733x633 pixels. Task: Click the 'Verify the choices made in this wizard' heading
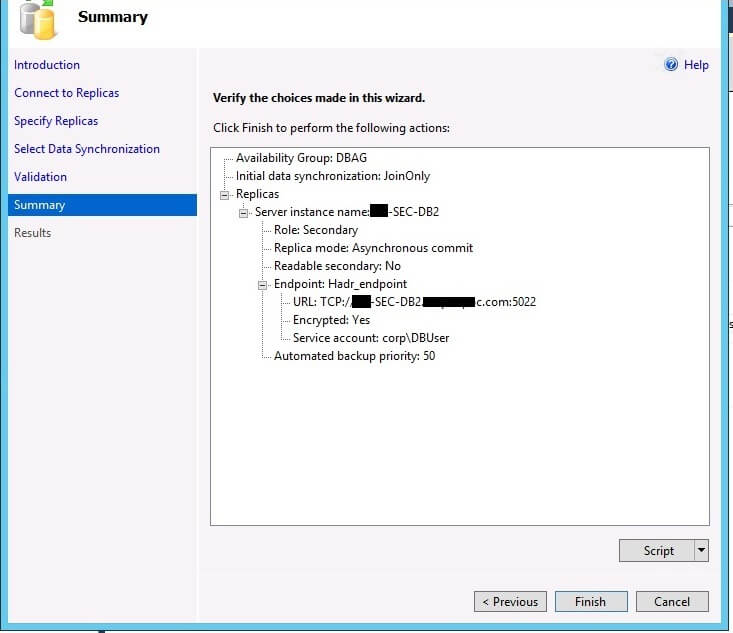pyautogui.click(x=319, y=98)
